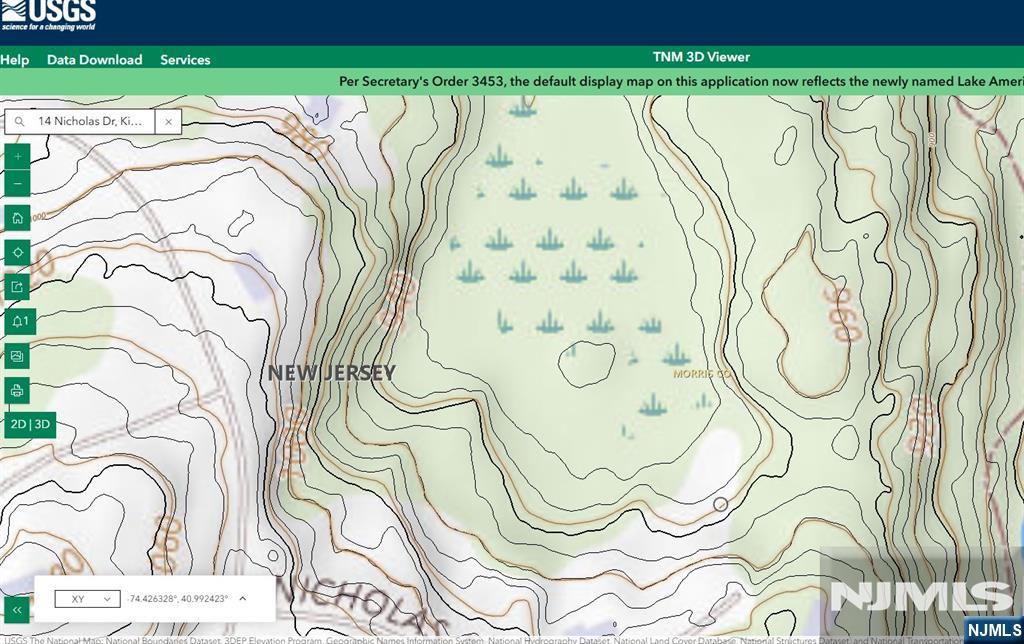The height and width of the screenshot is (644, 1024).
Task: Click the small circle marker on the map
Action: 720,504
